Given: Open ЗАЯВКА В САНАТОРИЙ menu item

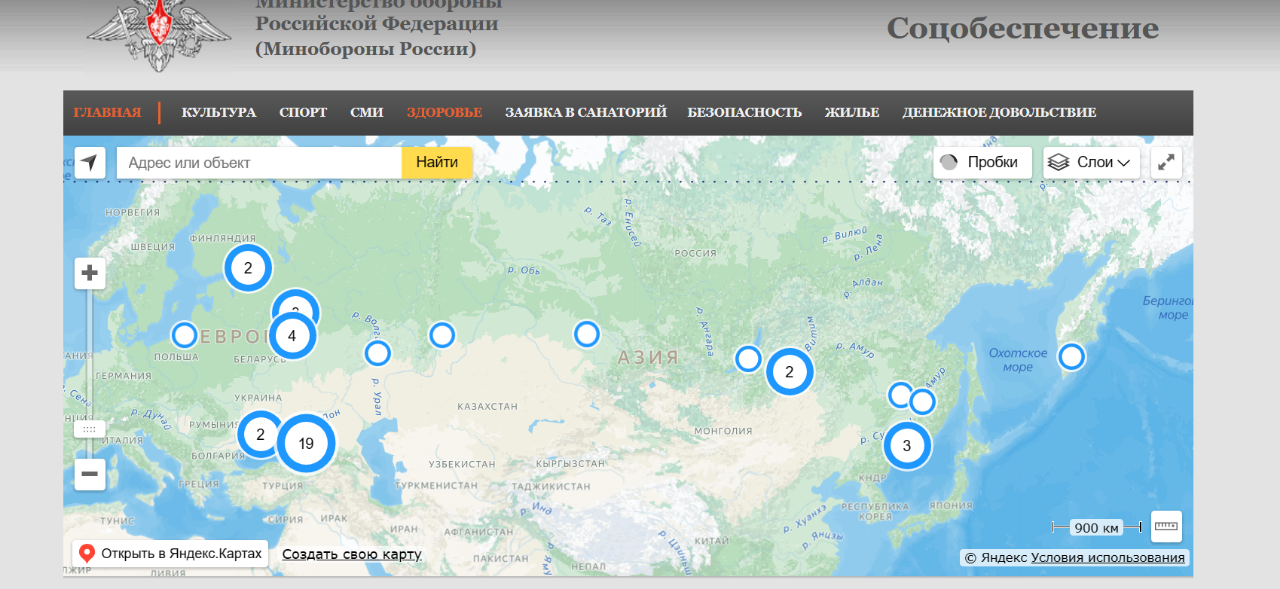Looking at the screenshot, I should 585,113.
